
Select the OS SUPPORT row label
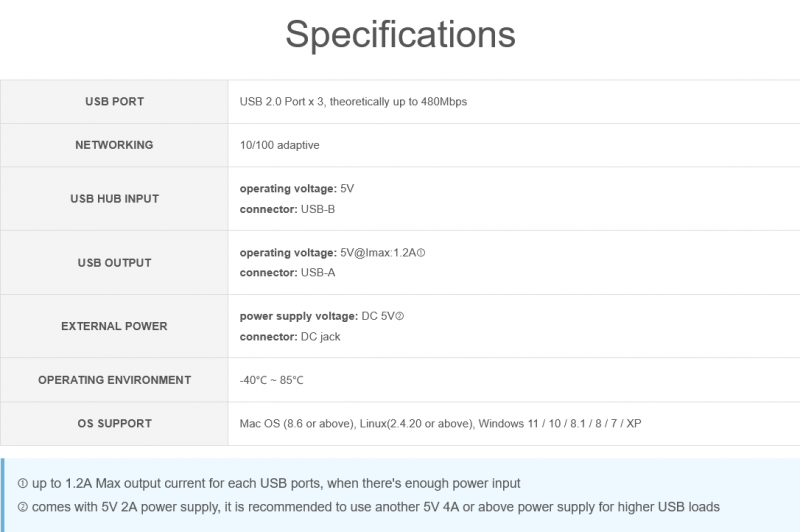(x=114, y=424)
